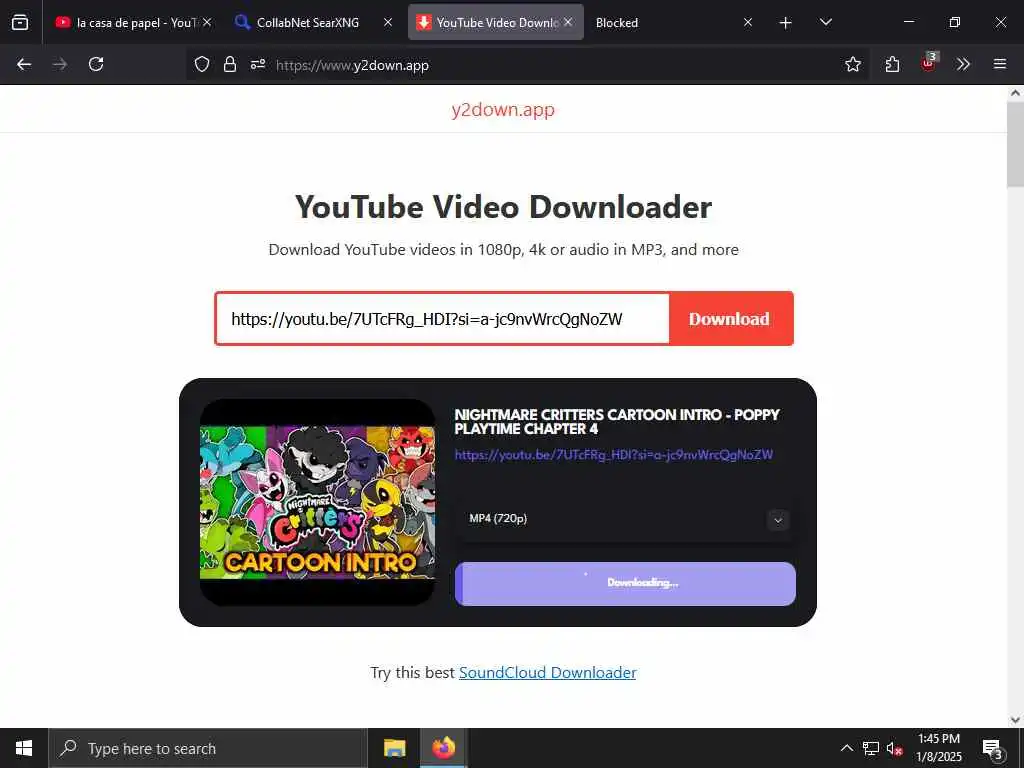Image resolution: width=1024 pixels, height=768 pixels.
Task: Go forward with the forward arrow
Action: 60,64
